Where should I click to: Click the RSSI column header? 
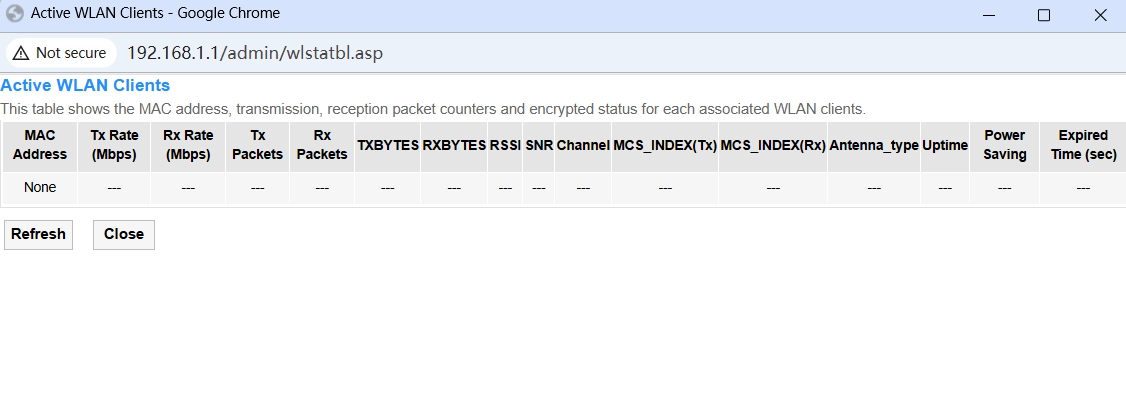coord(505,146)
